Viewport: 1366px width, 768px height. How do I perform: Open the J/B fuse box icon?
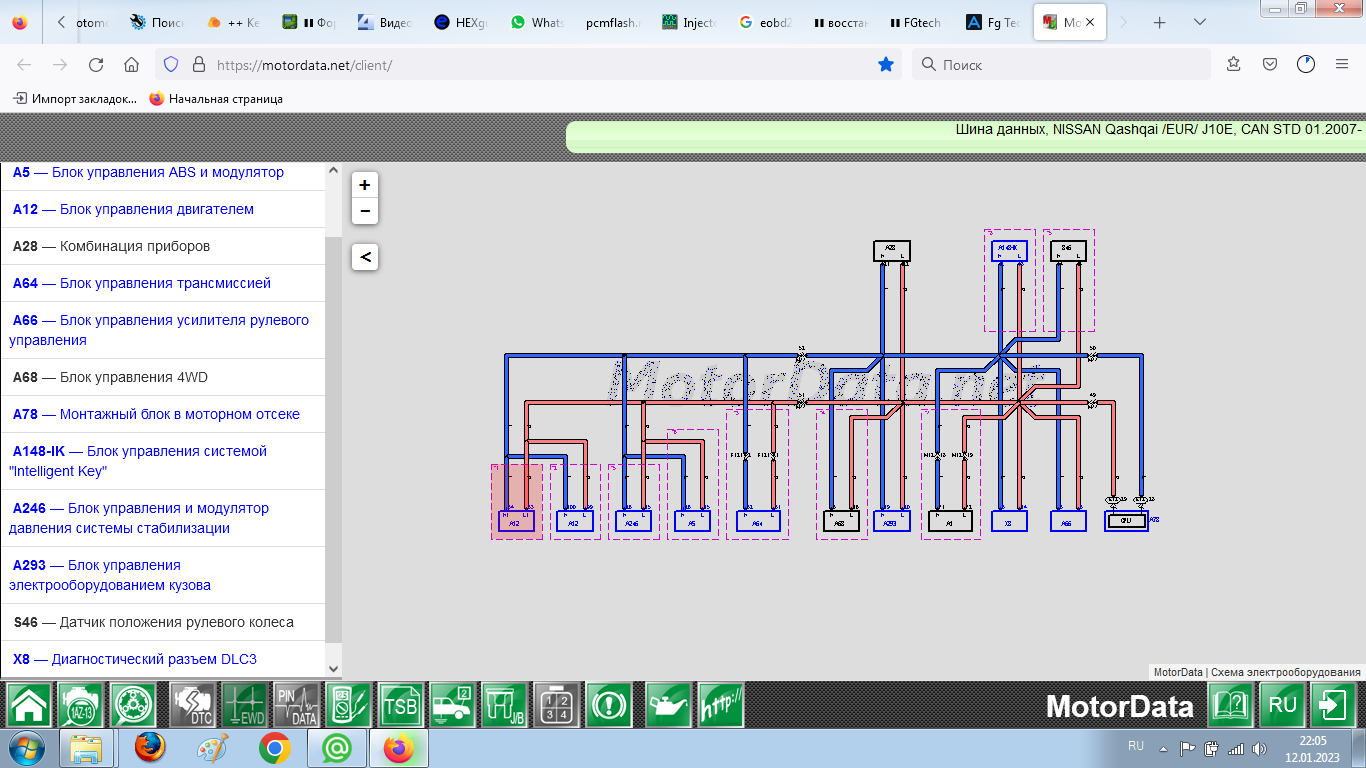[505, 705]
